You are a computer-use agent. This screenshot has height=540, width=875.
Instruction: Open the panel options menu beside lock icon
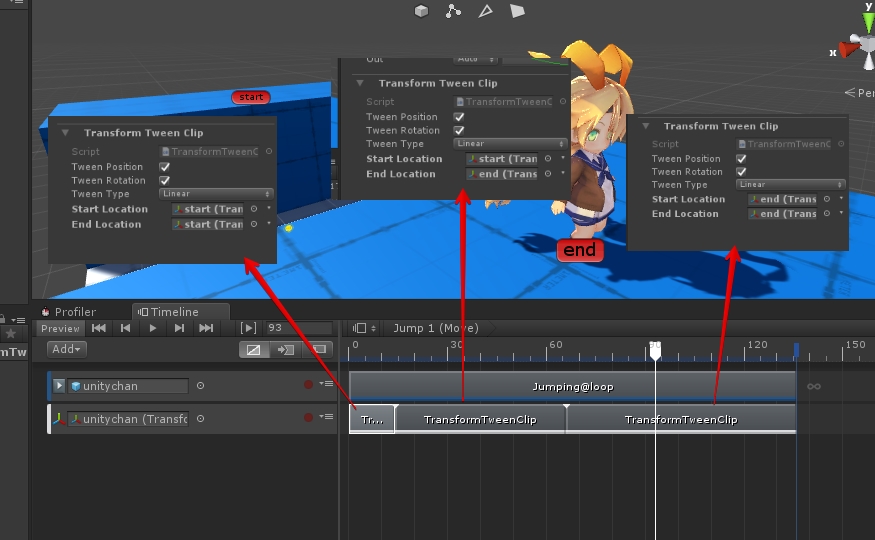18,320
